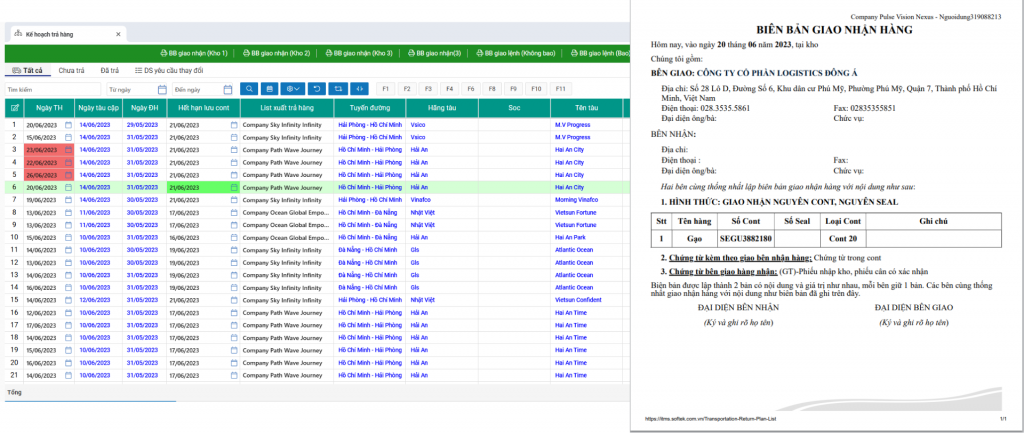Click the Tìm kiếm search input

pyautogui.click(x=52, y=89)
